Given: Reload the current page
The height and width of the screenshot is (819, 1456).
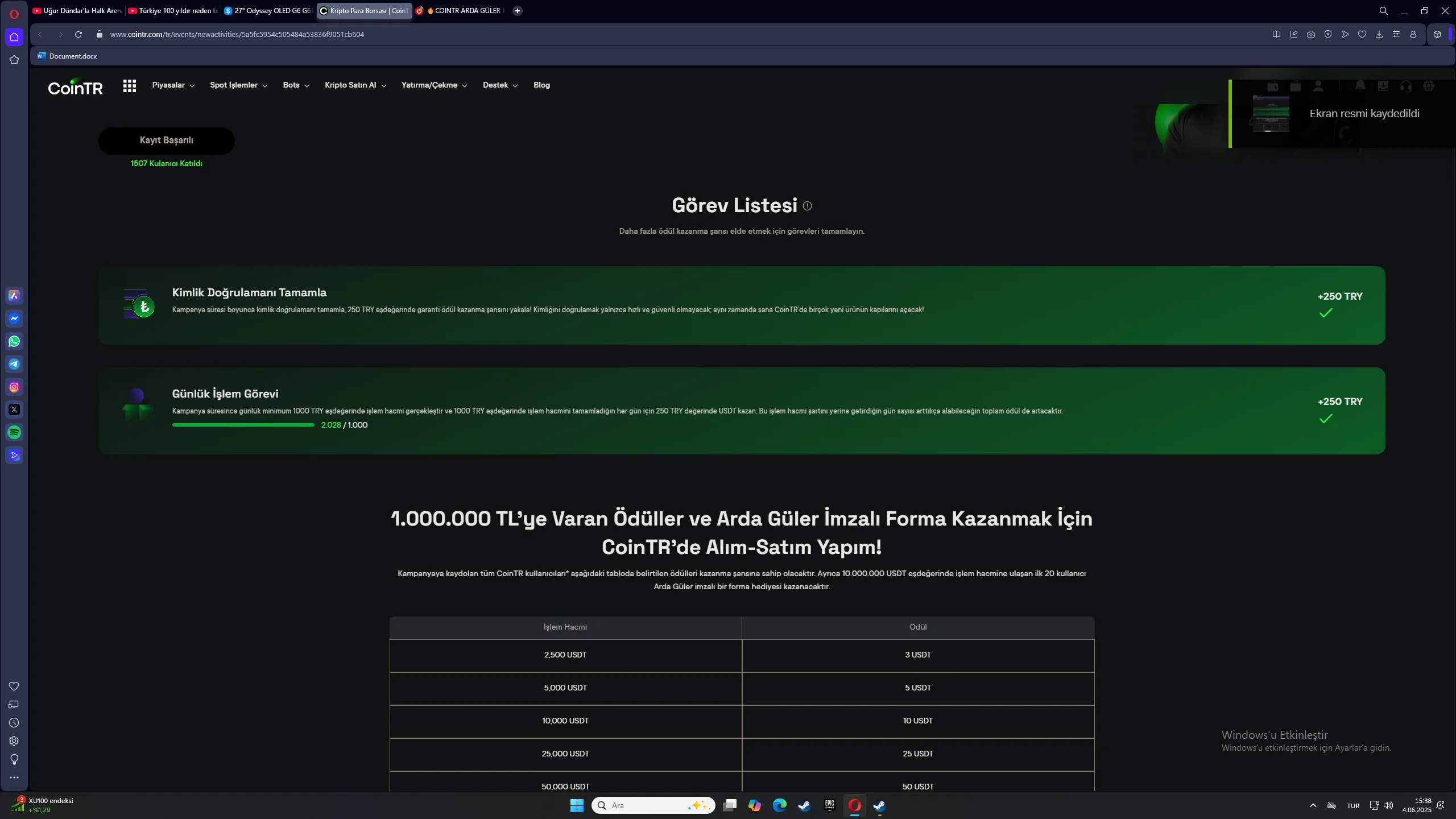Looking at the screenshot, I should (x=78, y=34).
